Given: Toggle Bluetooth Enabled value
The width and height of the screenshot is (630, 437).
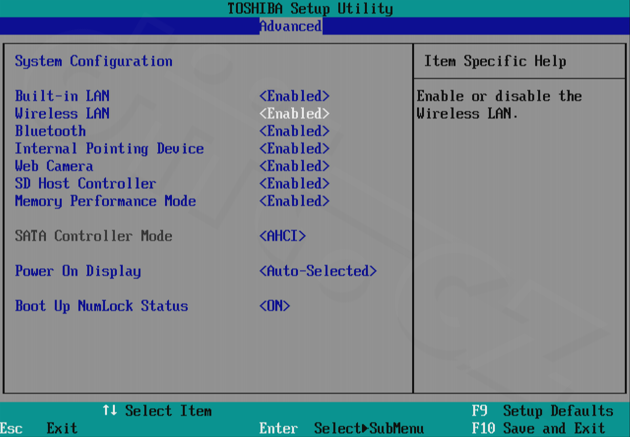Looking at the screenshot, I should coord(294,131).
